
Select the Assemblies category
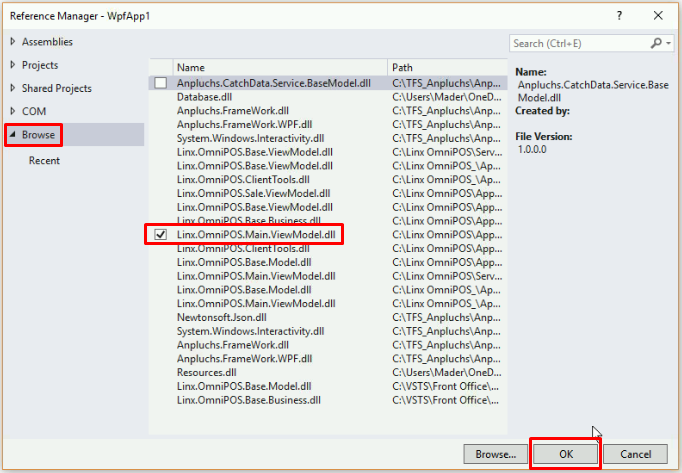(47, 42)
